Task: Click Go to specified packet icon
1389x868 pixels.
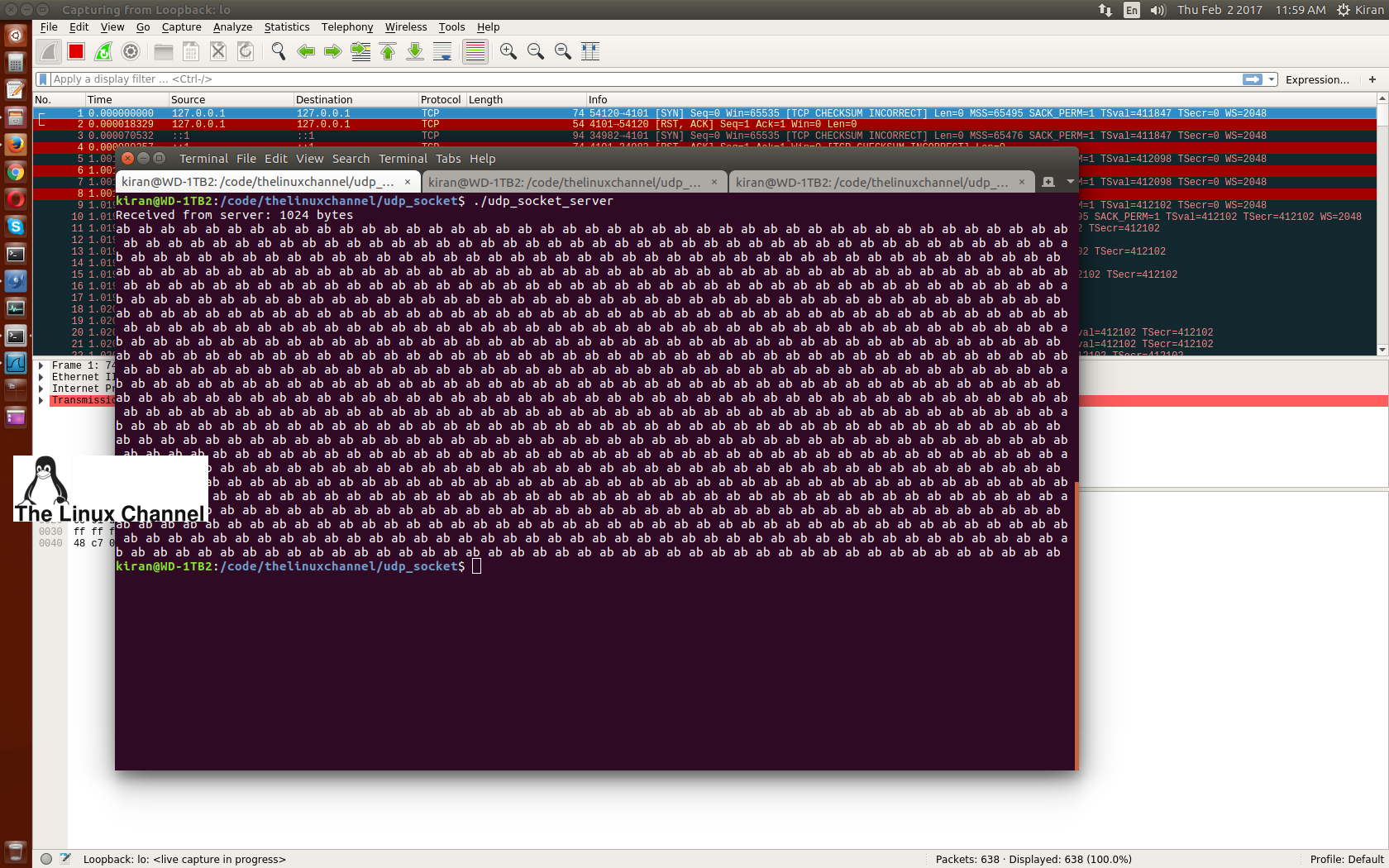Action: coord(360,51)
